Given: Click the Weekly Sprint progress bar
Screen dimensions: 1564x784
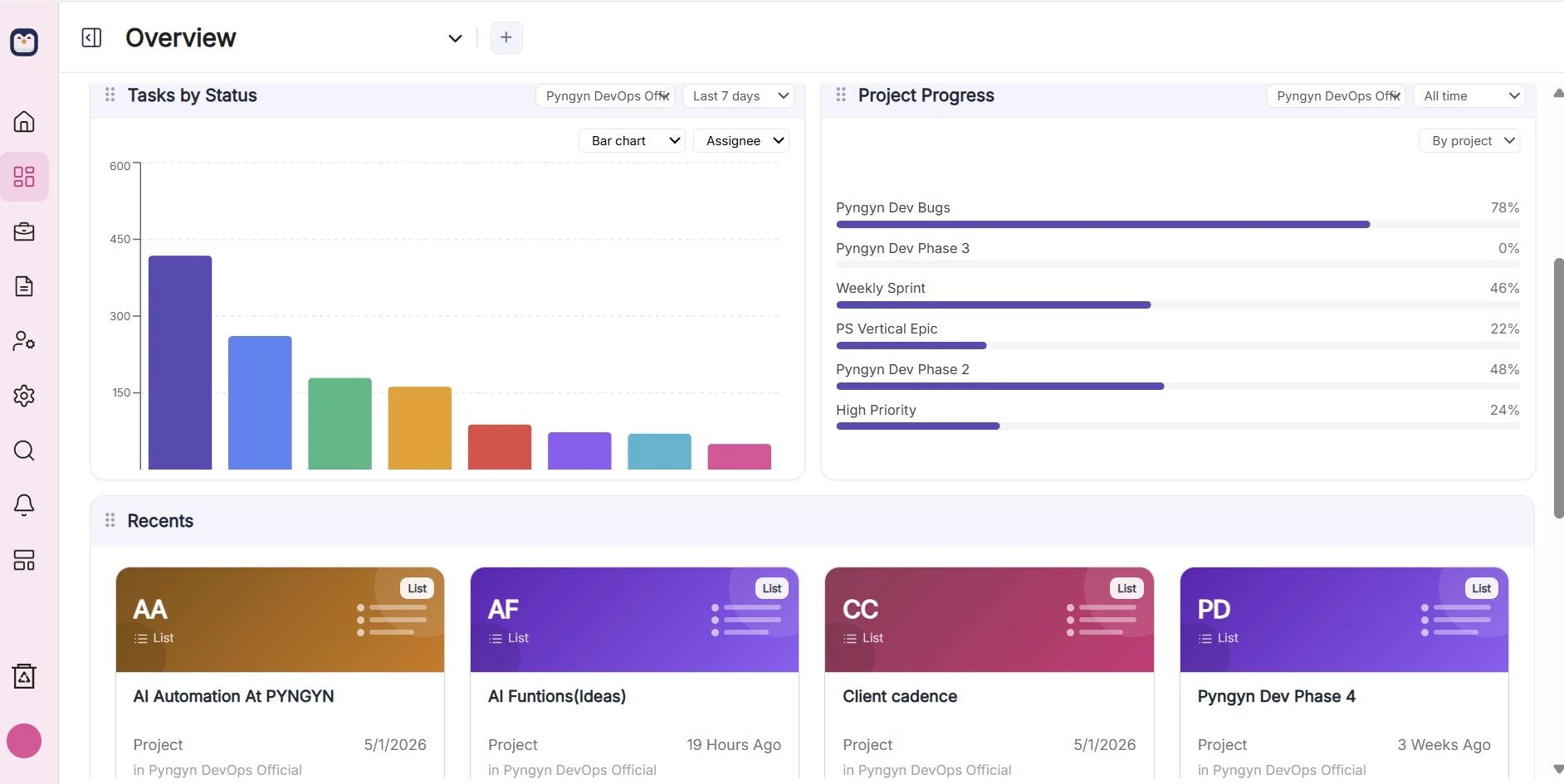Looking at the screenshot, I should [x=1178, y=304].
